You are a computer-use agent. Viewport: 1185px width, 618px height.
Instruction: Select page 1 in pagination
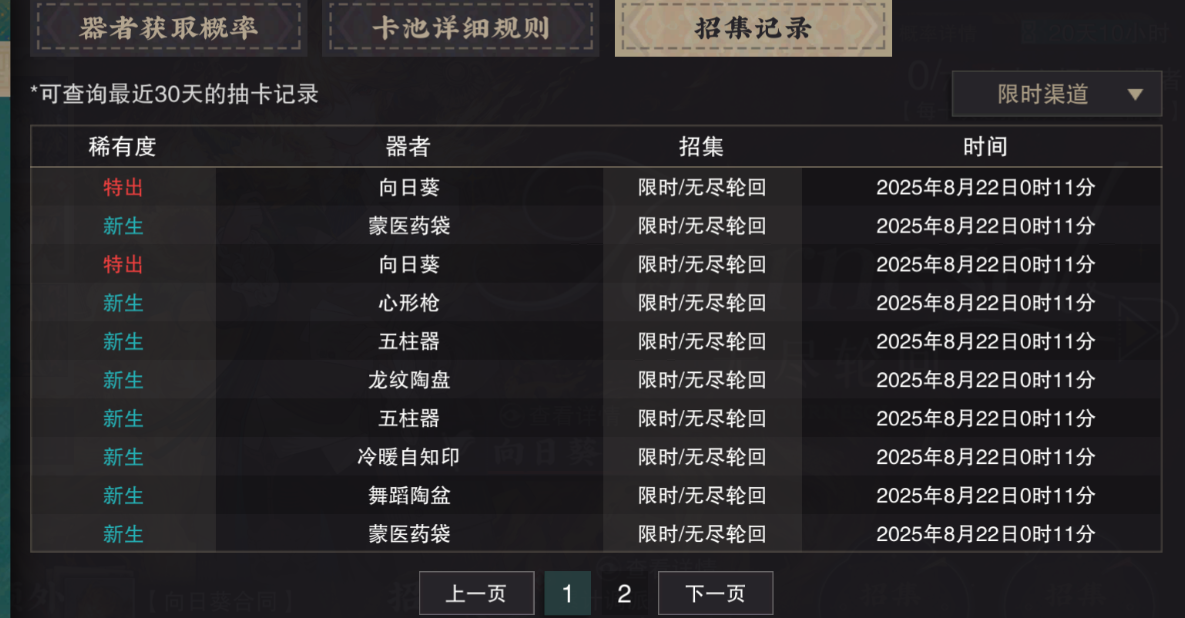pyautogui.click(x=568, y=593)
